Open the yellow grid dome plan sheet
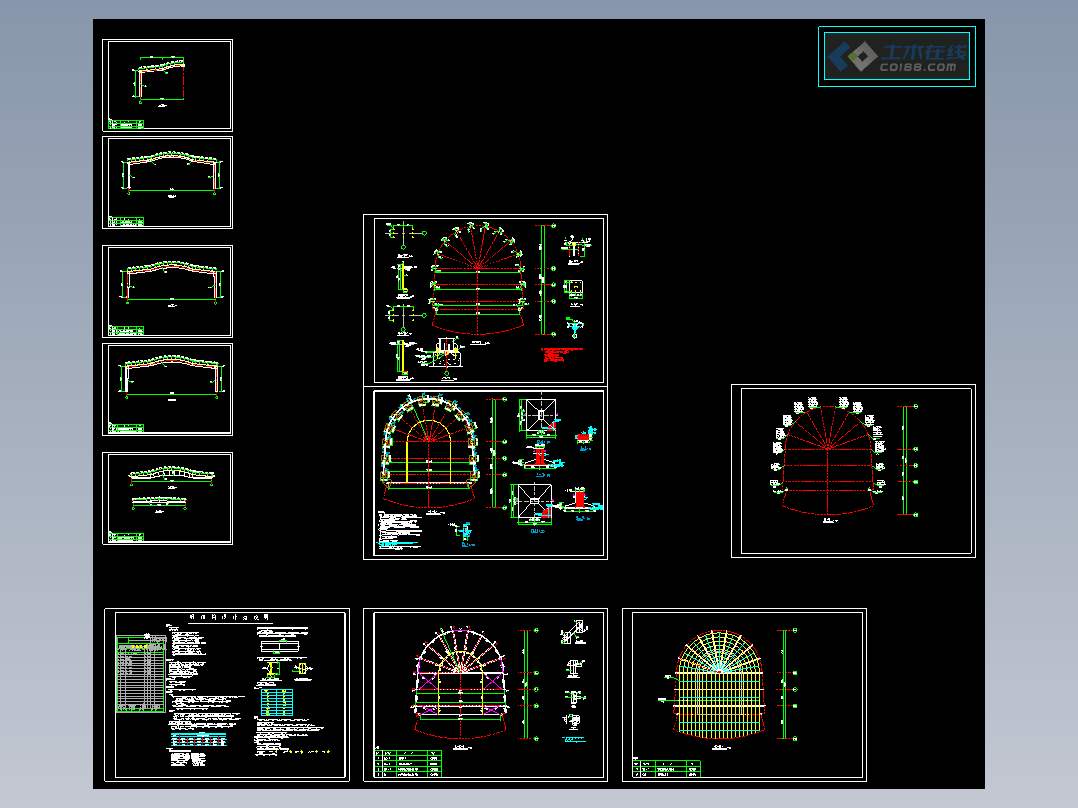 click(x=744, y=695)
